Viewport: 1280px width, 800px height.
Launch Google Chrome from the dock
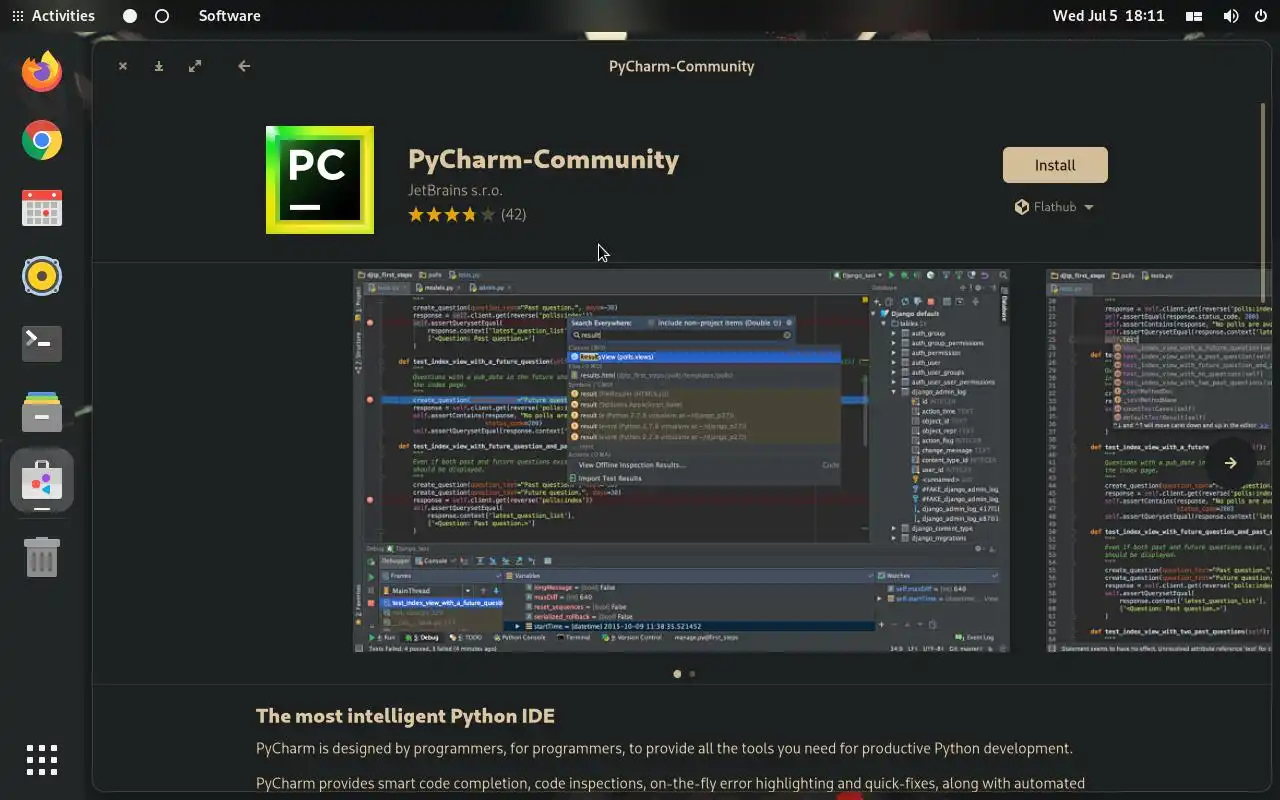(x=41, y=140)
